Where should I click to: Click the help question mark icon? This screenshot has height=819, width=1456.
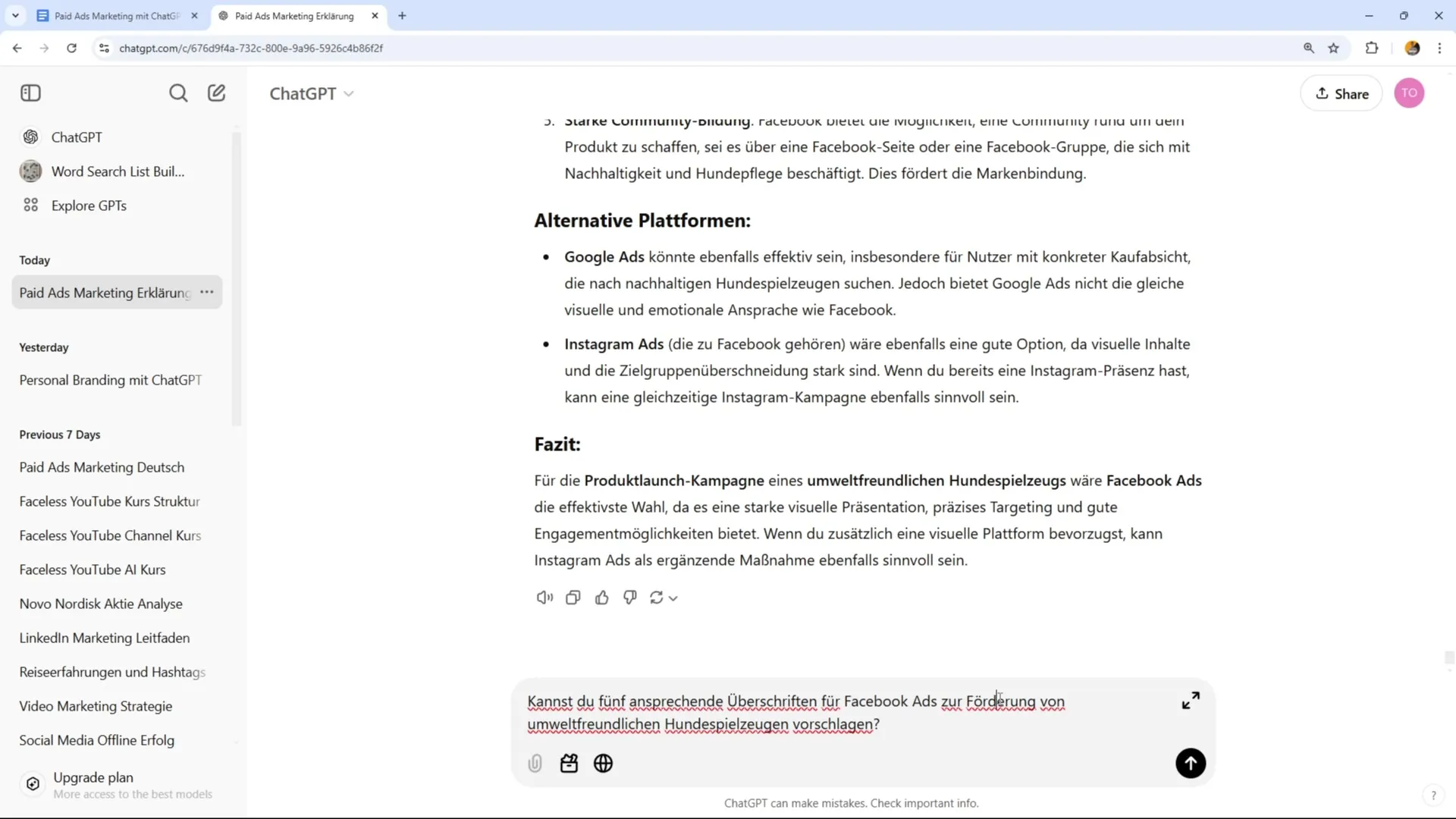click(x=1433, y=795)
